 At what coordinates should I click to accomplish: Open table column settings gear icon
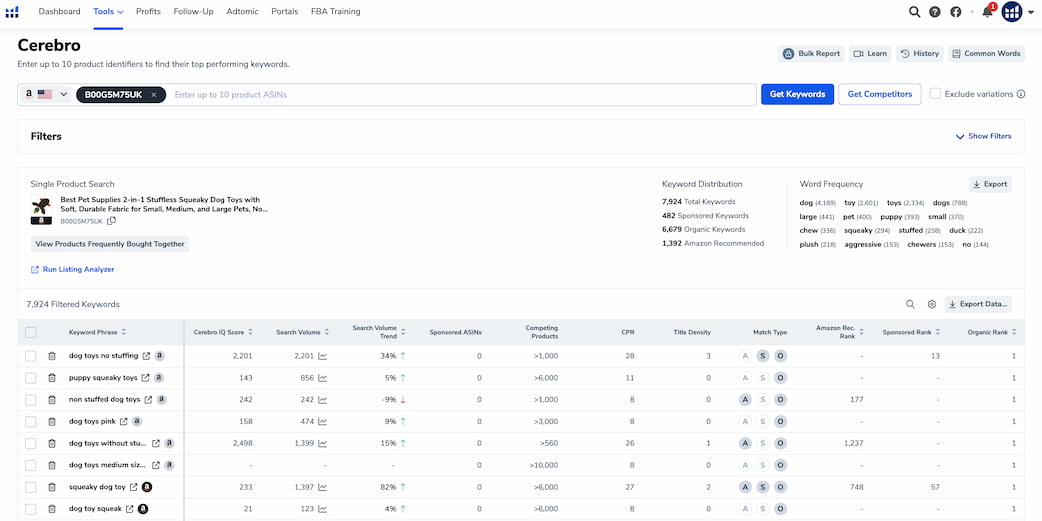(x=932, y=304)
